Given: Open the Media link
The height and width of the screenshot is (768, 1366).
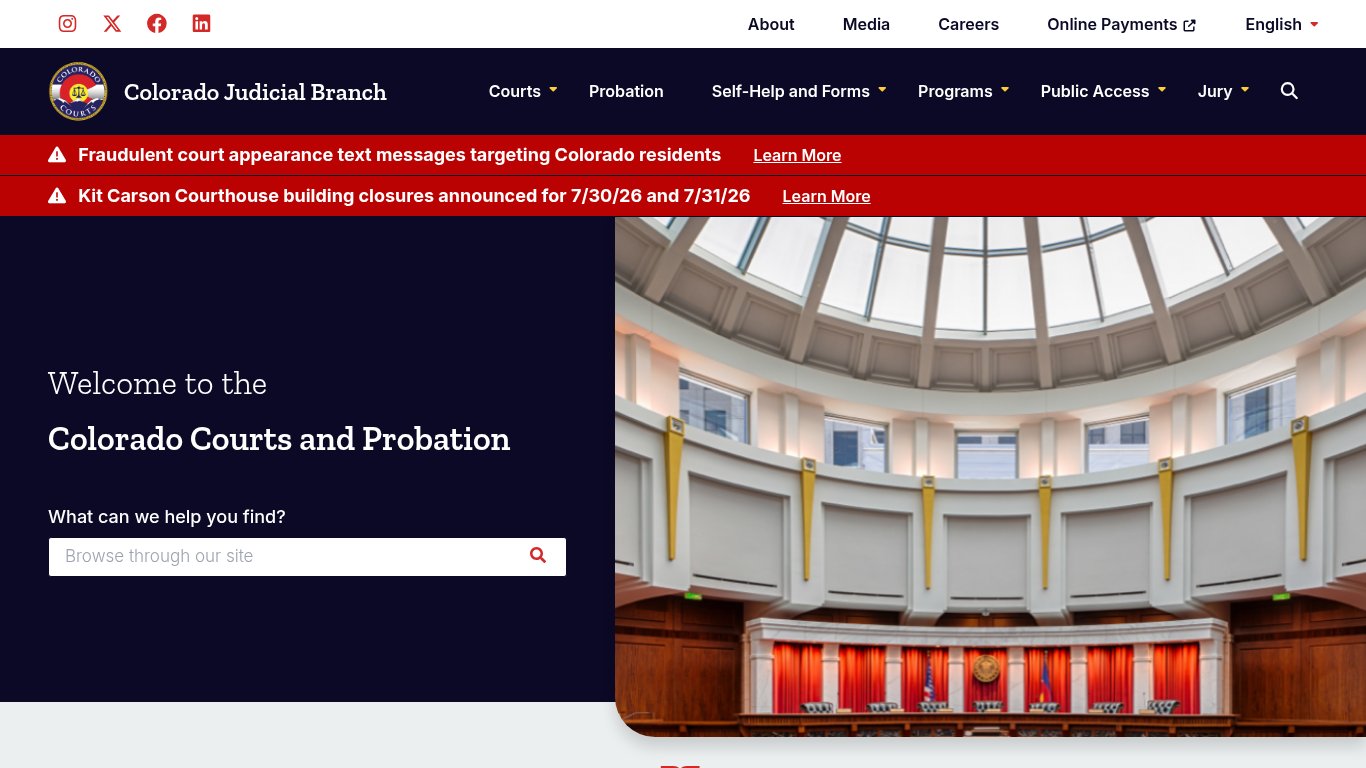Looking at the screenshot, I should pyautogui.click(x=866, y=24).
